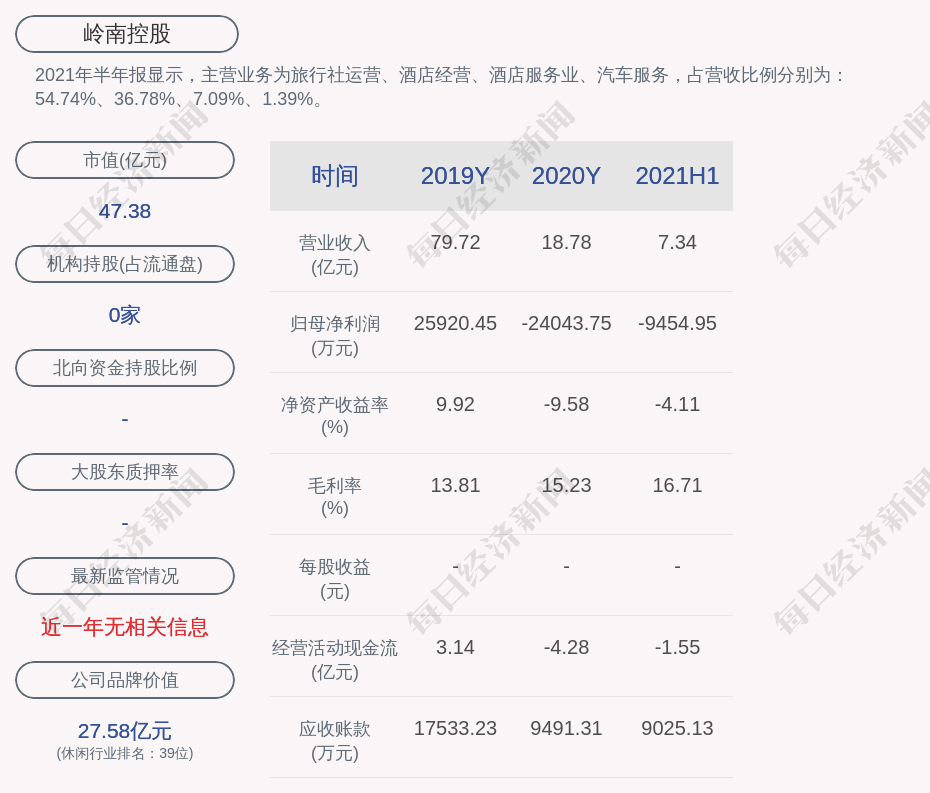Click the 岭南控股 company name pill

[127, 34]
